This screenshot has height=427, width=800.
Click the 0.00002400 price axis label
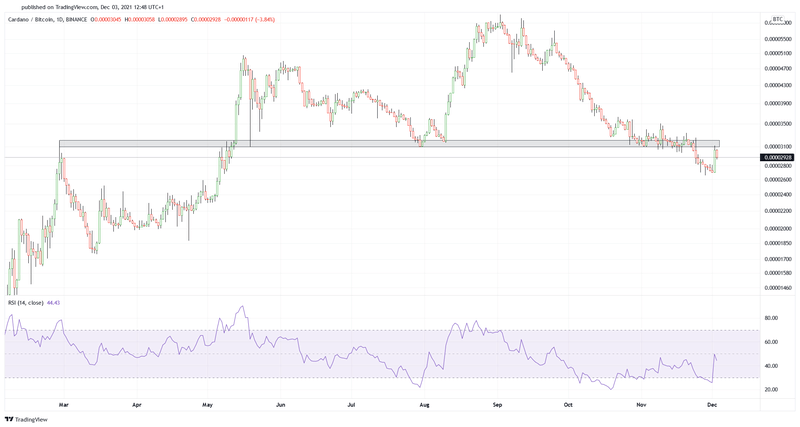[778, 194]
